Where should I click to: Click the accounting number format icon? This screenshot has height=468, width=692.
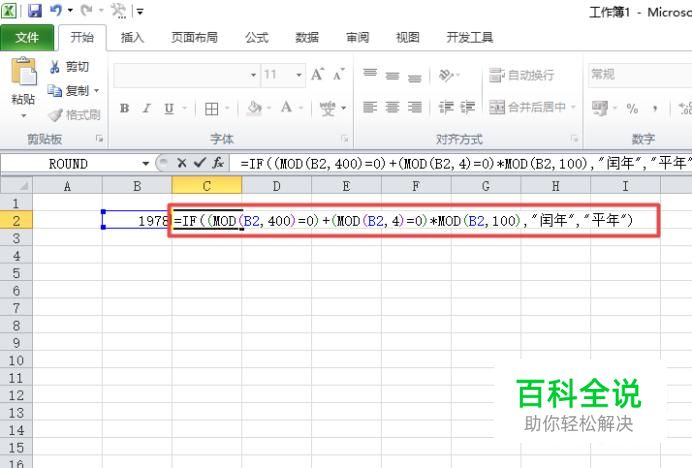pyautogui.click(x=600, y=108)
